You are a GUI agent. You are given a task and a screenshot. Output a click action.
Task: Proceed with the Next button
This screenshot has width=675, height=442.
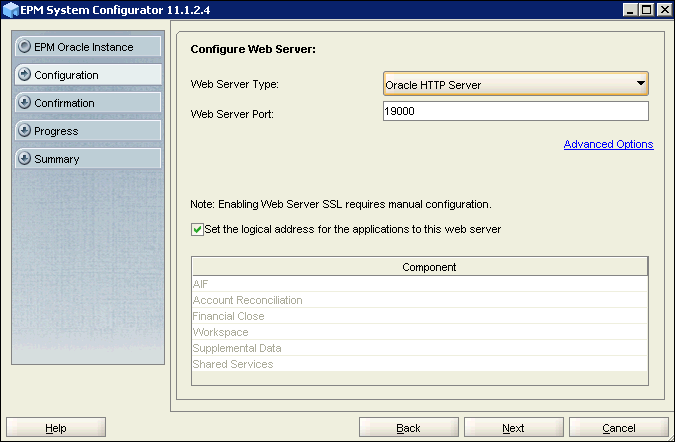coord(514,428)
